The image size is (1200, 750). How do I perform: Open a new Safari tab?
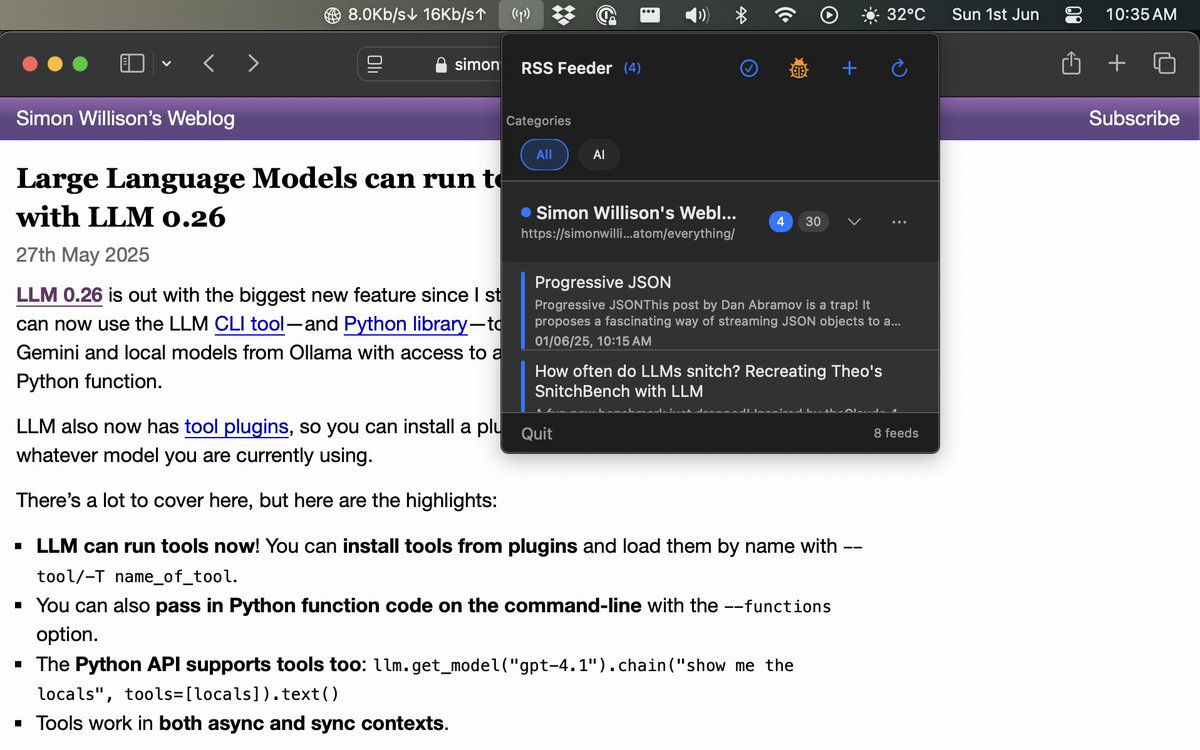[1117, 63]
